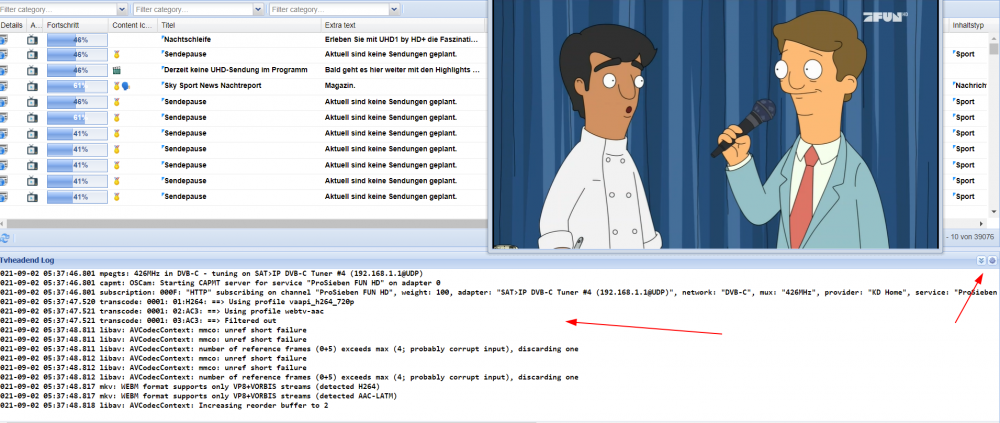Viewport: 1000px width, 423px height.
Task: Open details icon for Sky Sport News Nachtreport
Action: tap(4, 86)
